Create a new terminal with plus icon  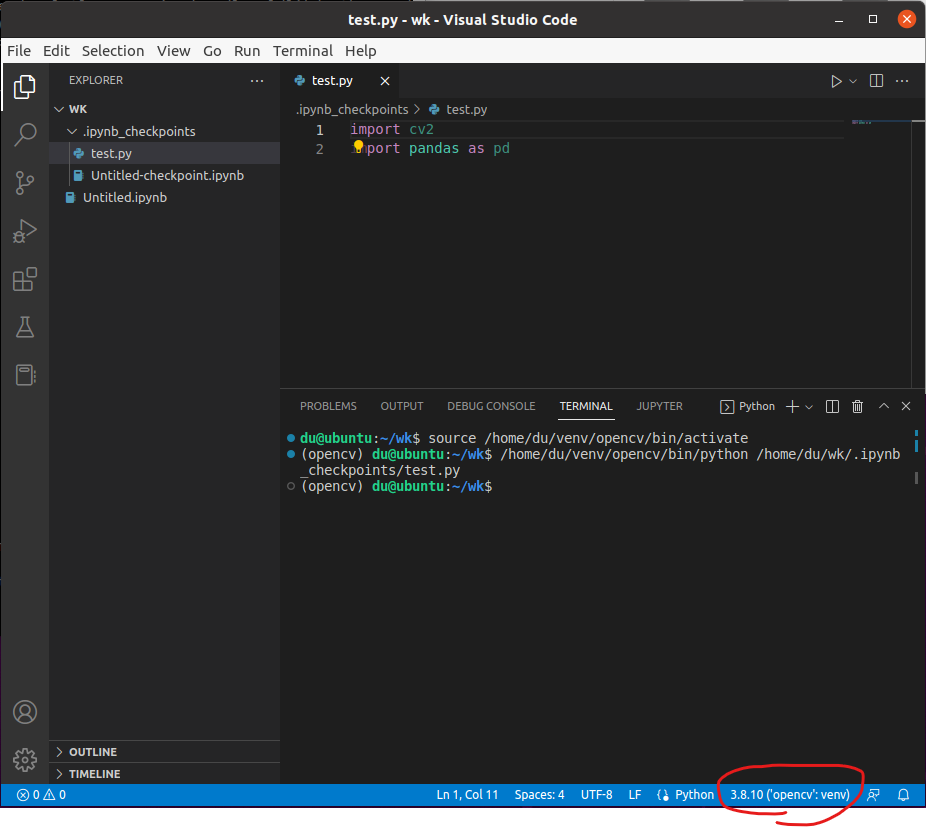(793, 406)
